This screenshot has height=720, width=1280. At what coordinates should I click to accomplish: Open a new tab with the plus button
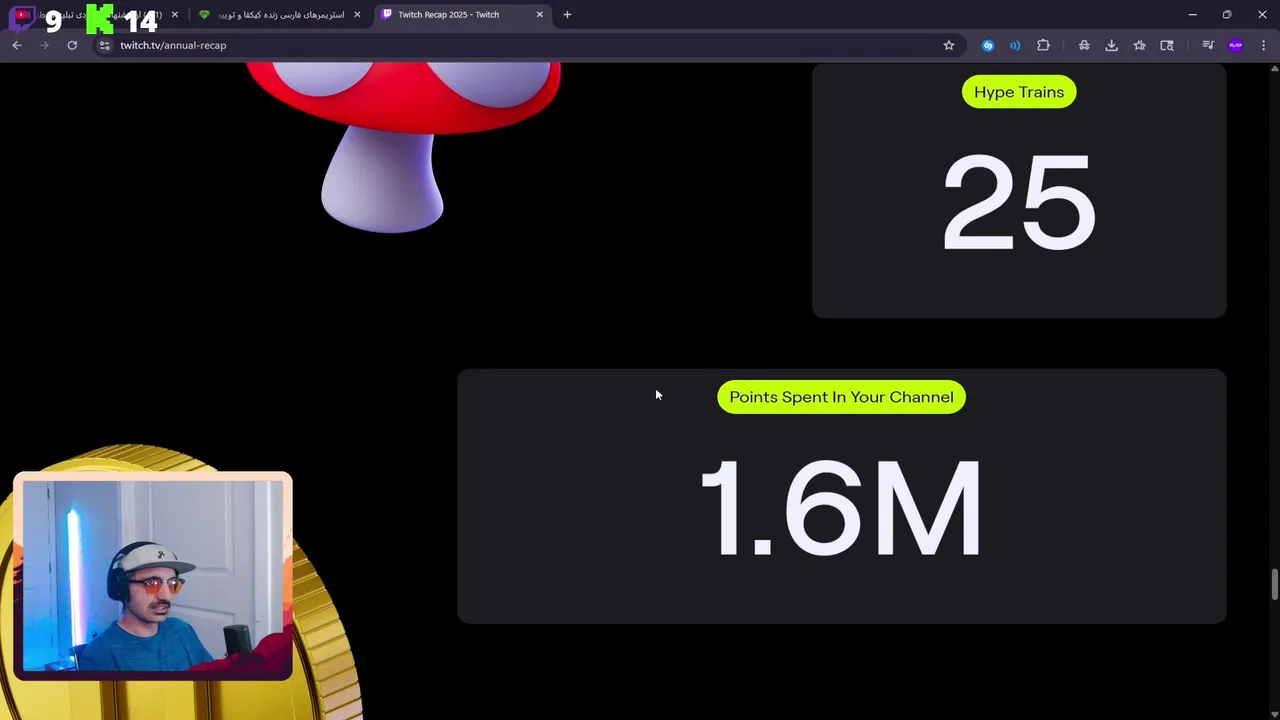pyautogui.click(x=567, y=15)
